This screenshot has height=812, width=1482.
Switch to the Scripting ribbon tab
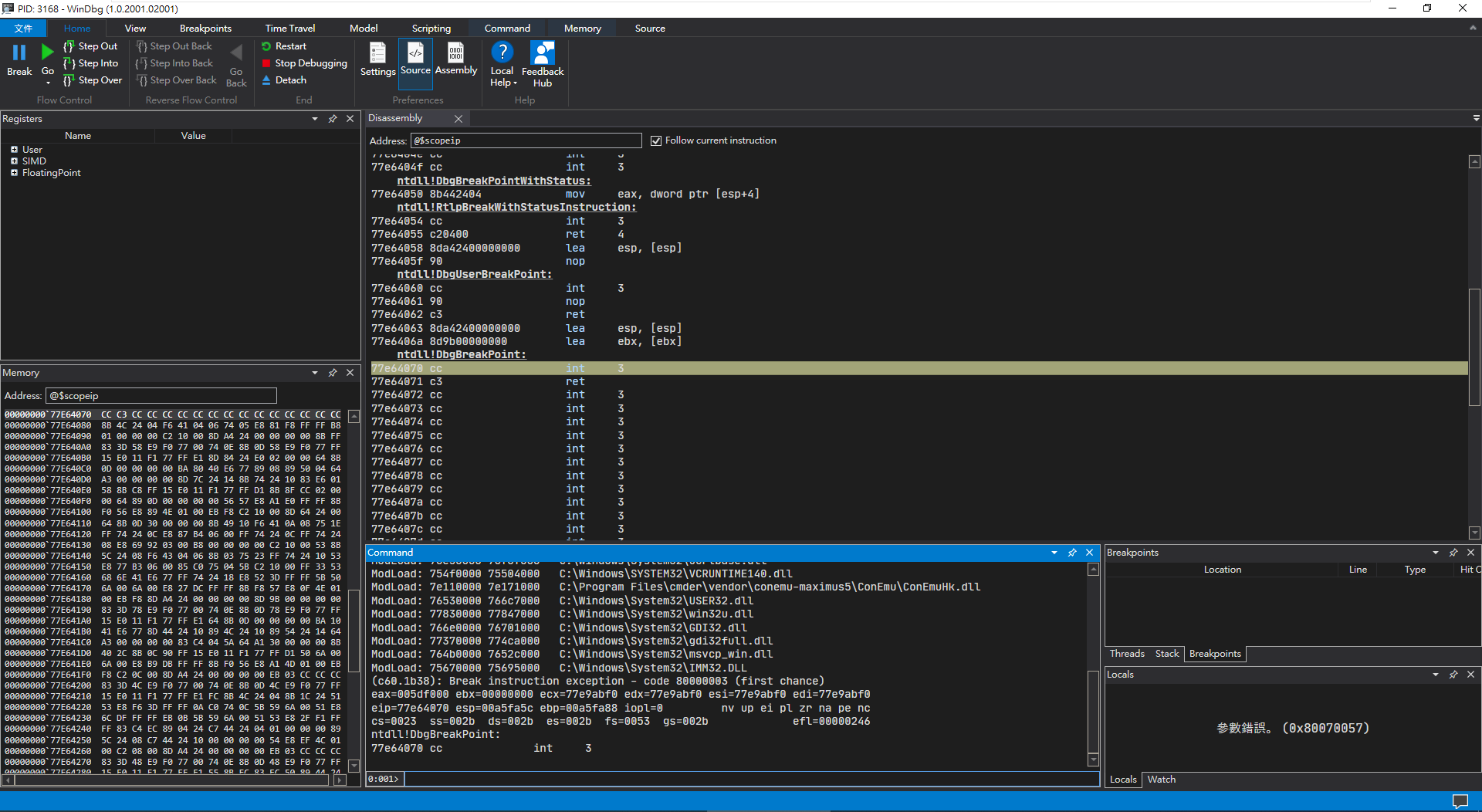tap(431, 29)
